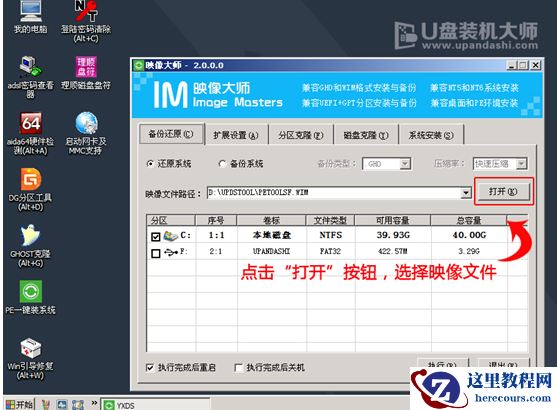The image size is (557, 410).
Task: Click in the 映像文件路径 input field
Action: pos(334,193)
